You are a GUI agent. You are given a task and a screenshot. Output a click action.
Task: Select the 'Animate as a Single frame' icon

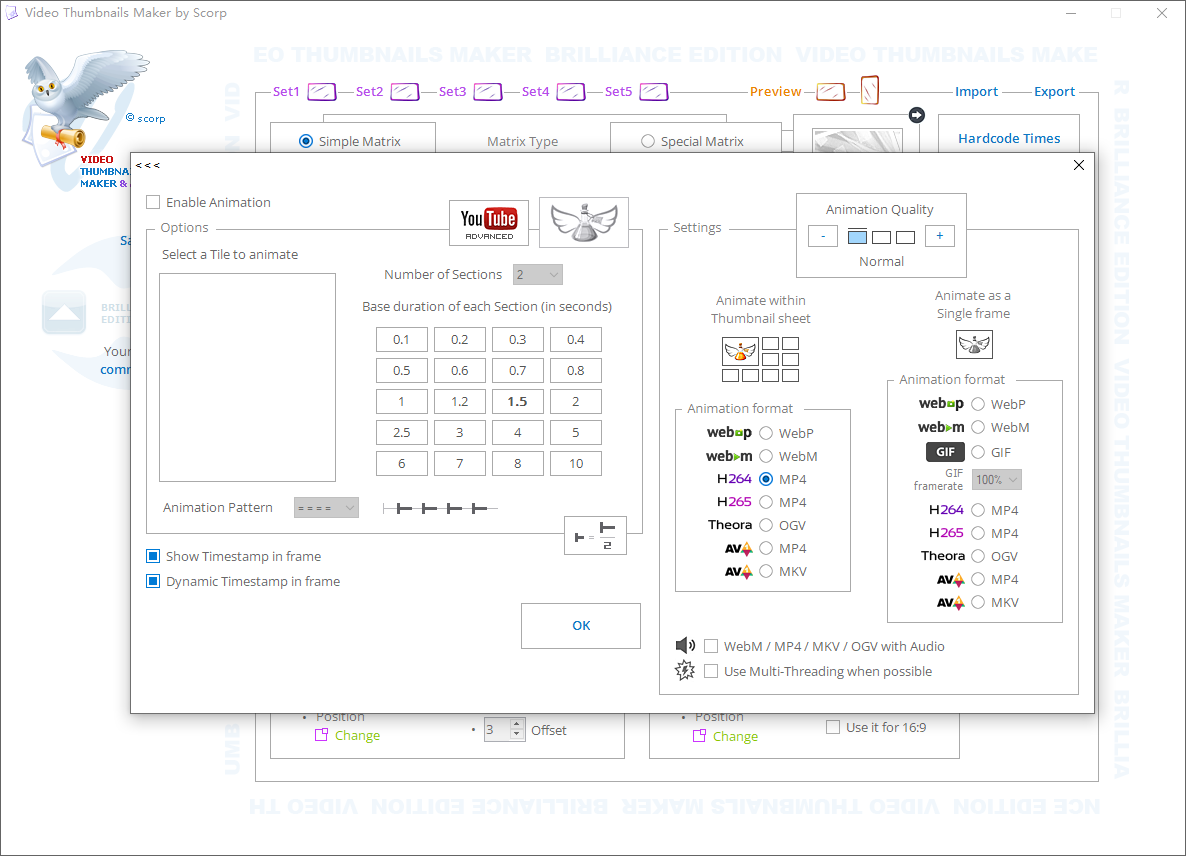click(x=973, y=344)
